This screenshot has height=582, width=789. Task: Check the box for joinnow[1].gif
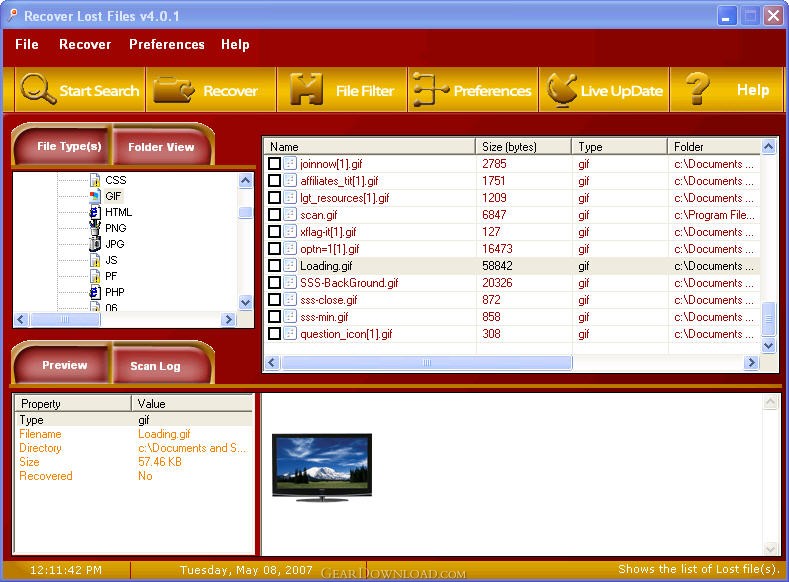(274, 163)
